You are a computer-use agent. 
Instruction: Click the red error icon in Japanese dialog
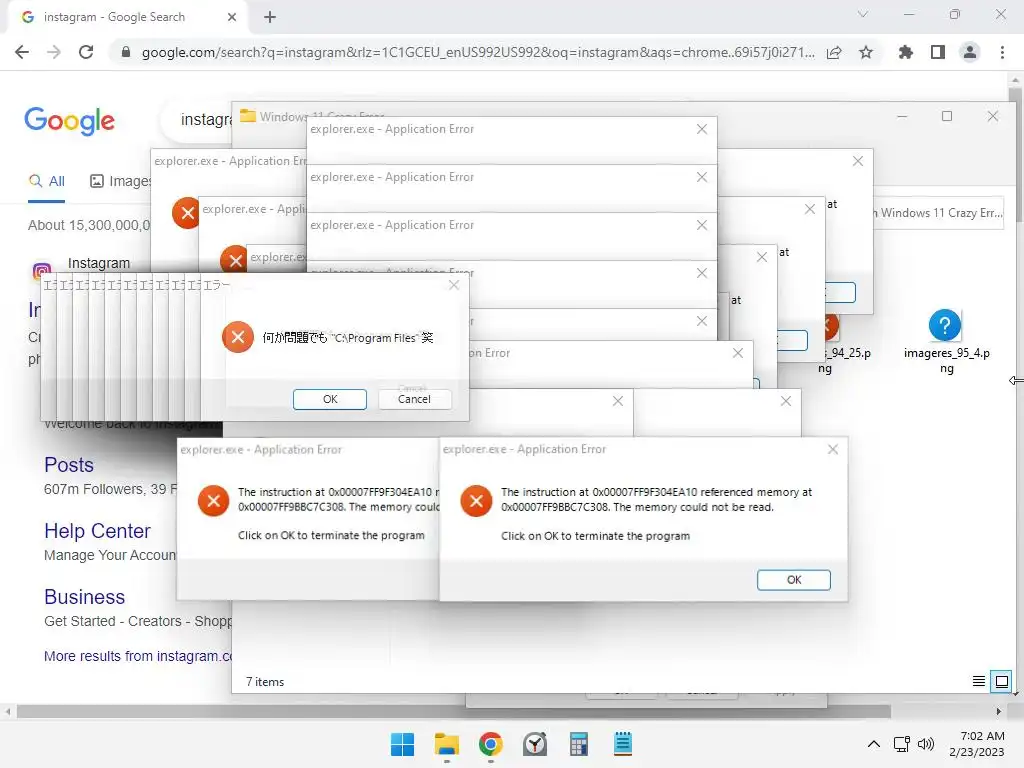click(238, 337)
